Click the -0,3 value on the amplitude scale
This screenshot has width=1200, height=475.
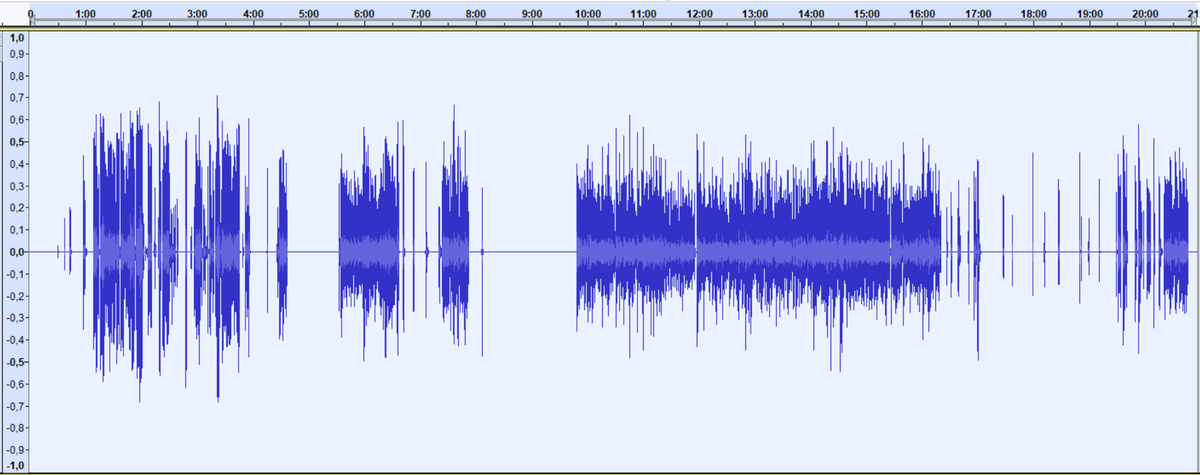[x=15, y=318]
